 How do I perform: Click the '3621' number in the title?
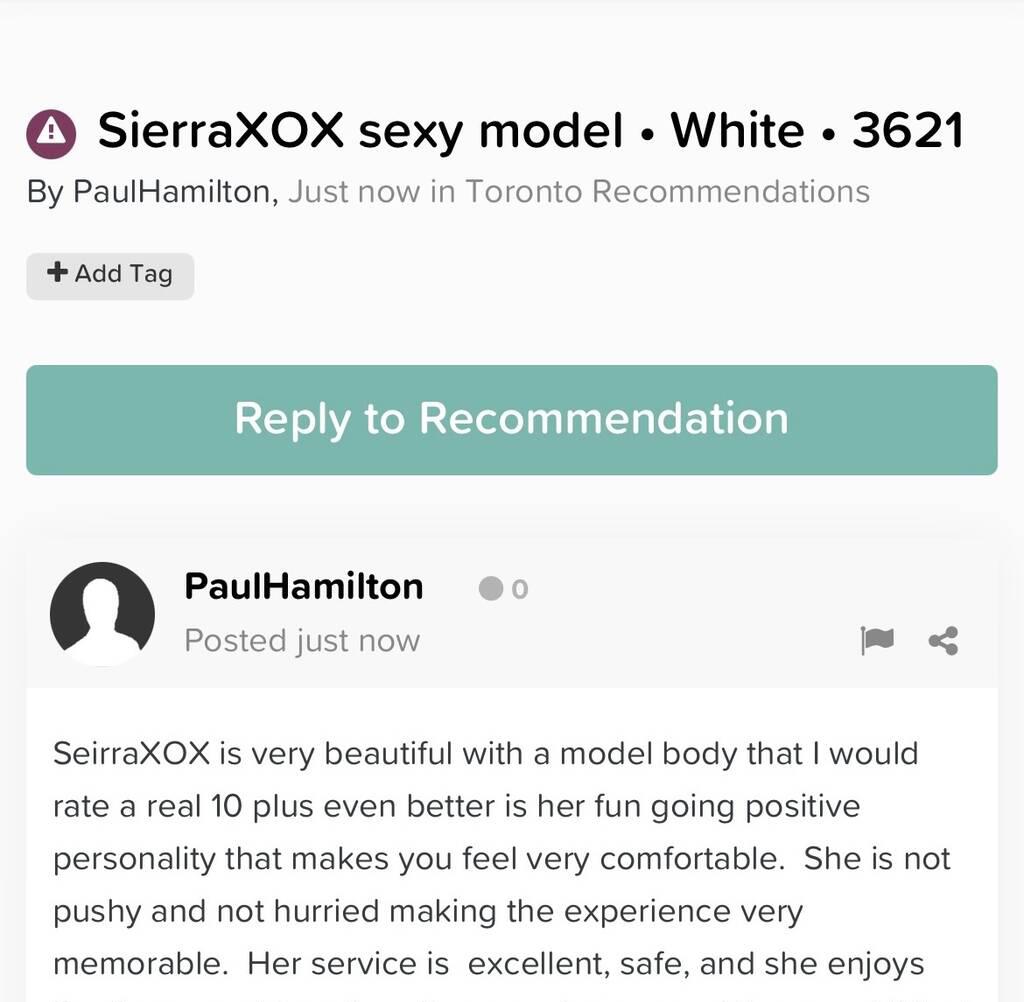pos(907,131)
